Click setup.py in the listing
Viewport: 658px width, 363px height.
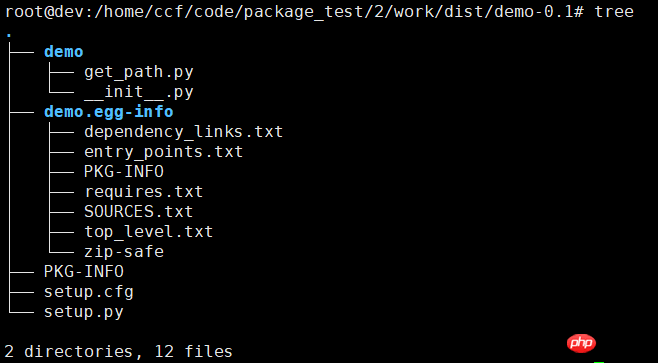(84, 312)
